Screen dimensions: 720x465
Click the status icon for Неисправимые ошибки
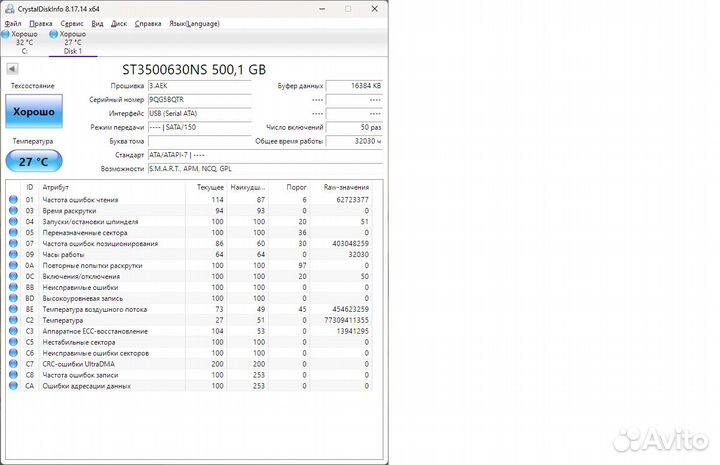point(13,287)
